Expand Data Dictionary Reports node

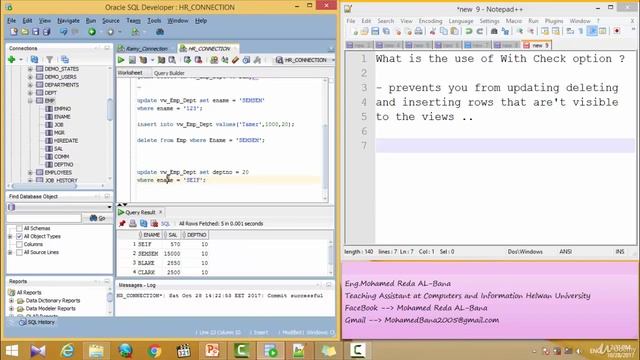tap(11, 300)
